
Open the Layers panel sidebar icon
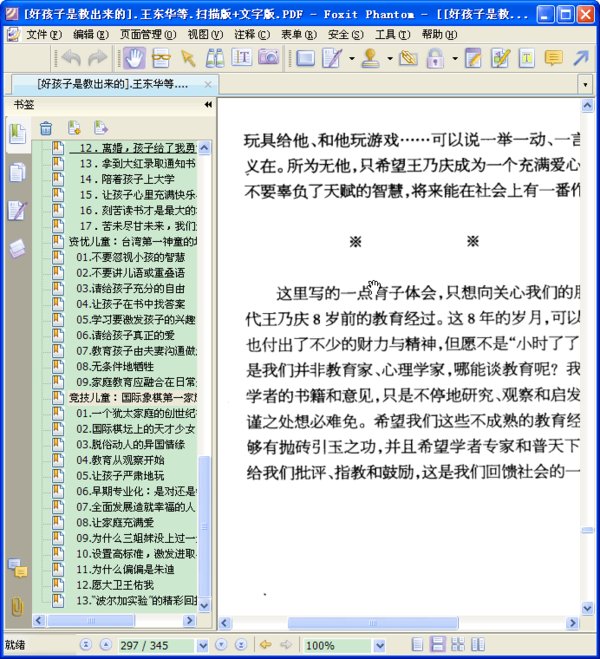click(18, 248)
